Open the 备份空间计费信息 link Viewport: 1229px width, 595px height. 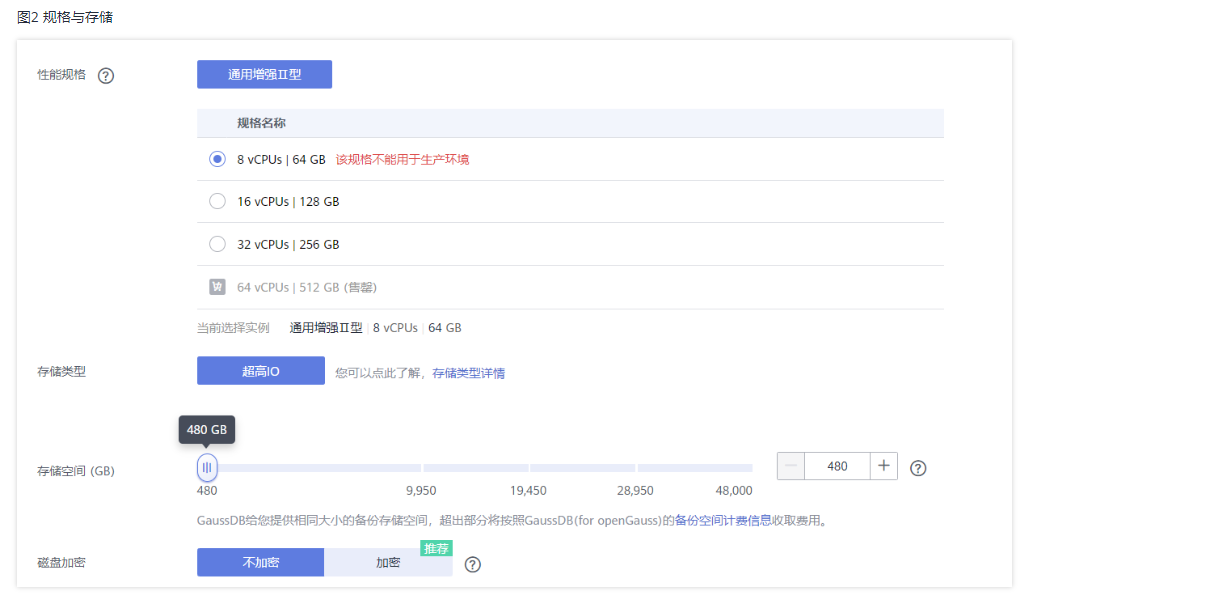723,521
